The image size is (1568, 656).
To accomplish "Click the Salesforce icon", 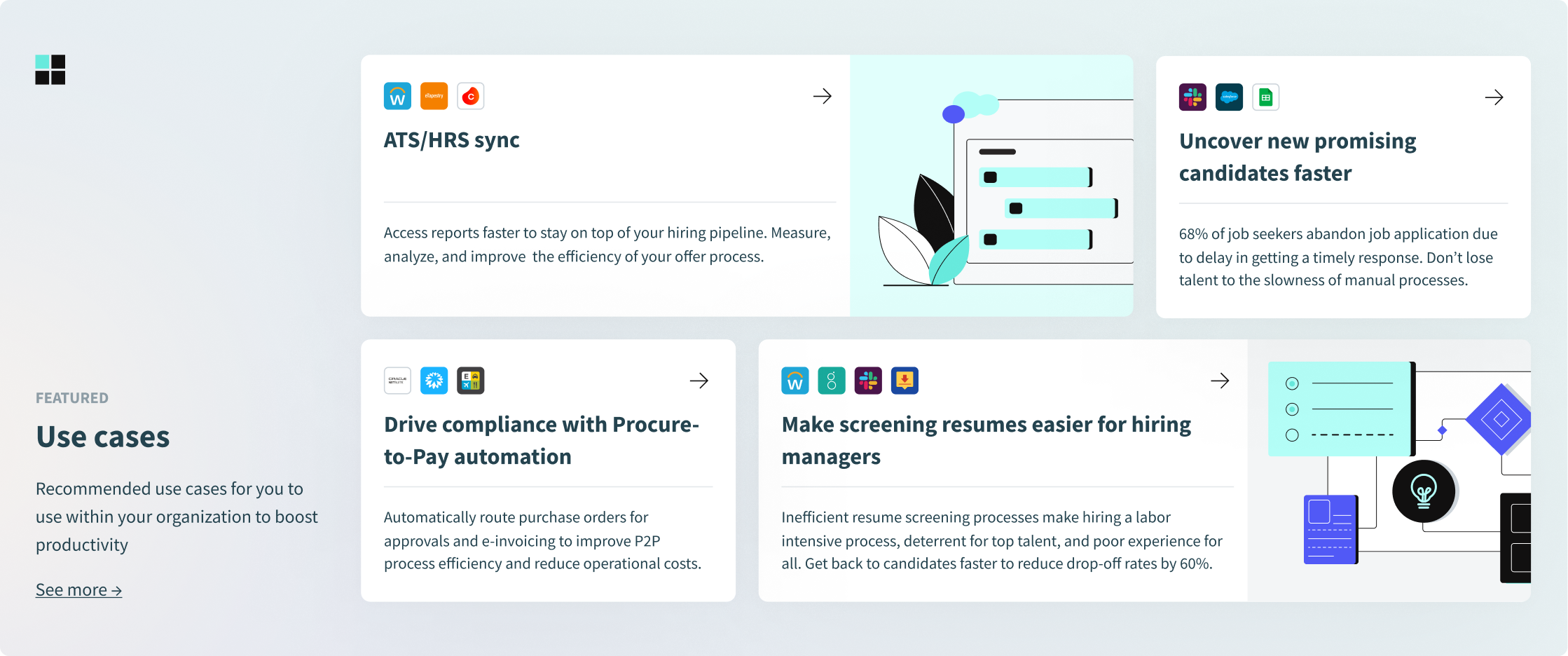I will tap(1230, 97).
